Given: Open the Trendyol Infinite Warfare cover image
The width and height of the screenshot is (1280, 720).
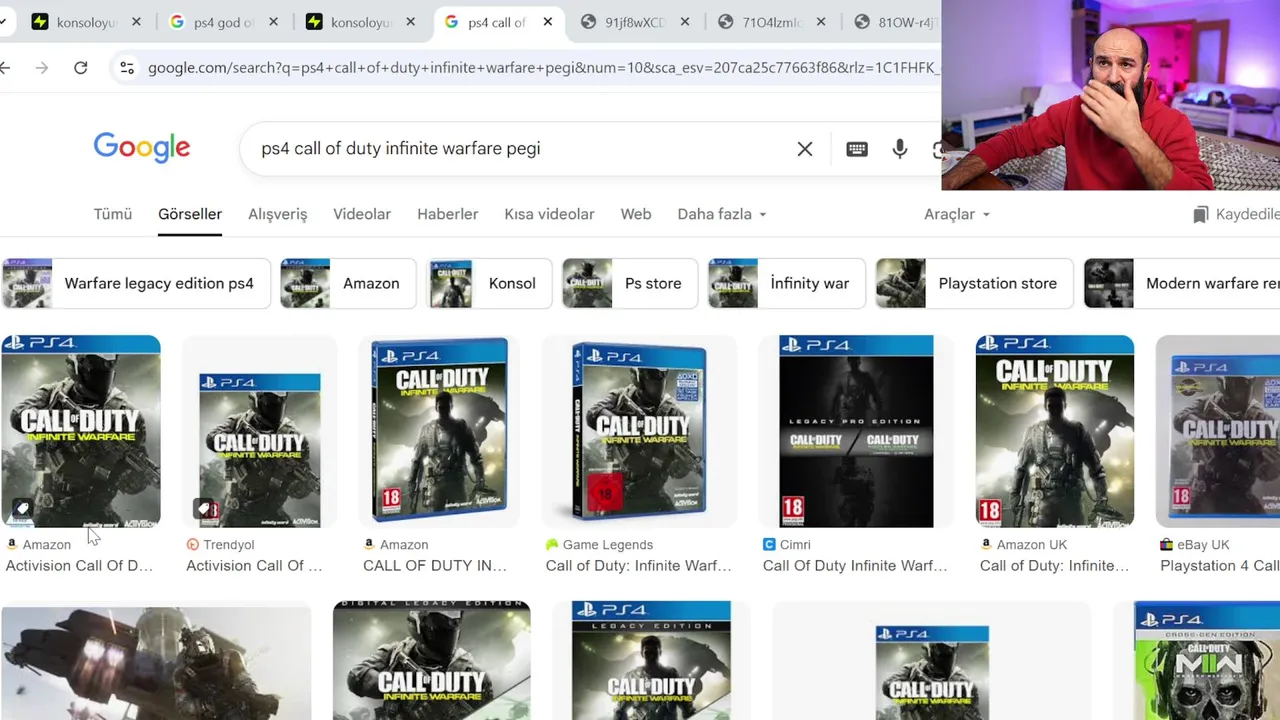Looking at the screenshot, I should click(260, 431).
